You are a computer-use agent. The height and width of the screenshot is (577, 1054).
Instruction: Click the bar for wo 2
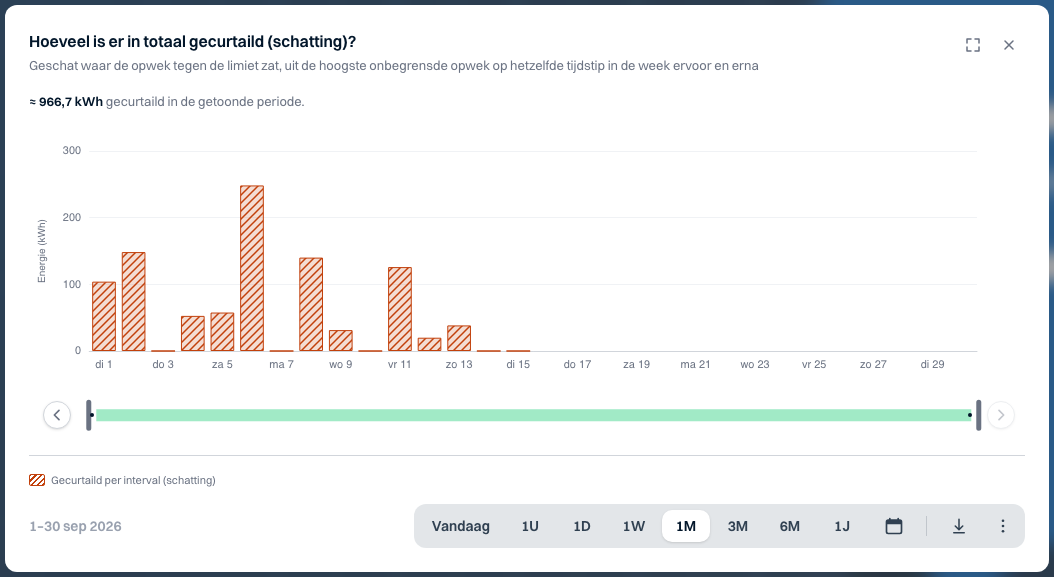[134, 301]
